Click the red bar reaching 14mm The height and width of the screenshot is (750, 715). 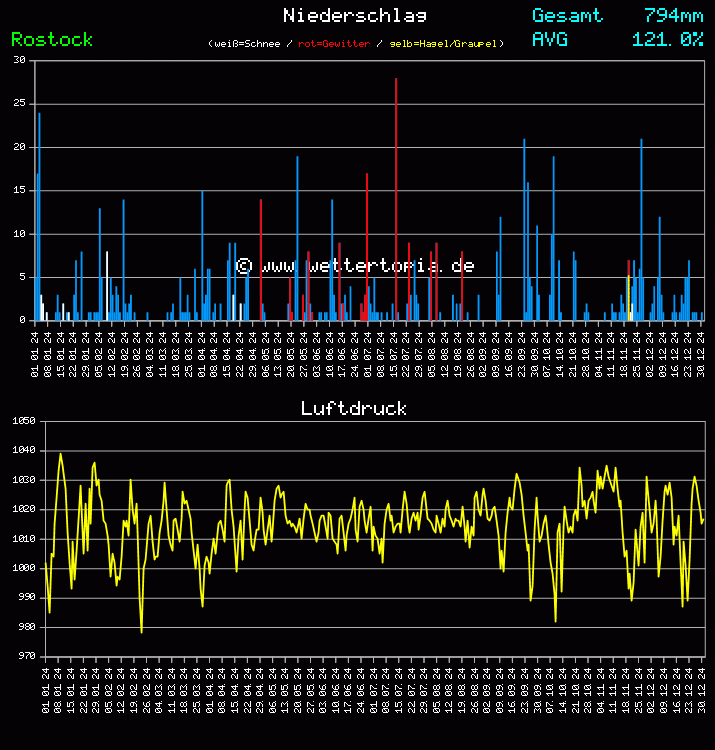click(261, 260)
